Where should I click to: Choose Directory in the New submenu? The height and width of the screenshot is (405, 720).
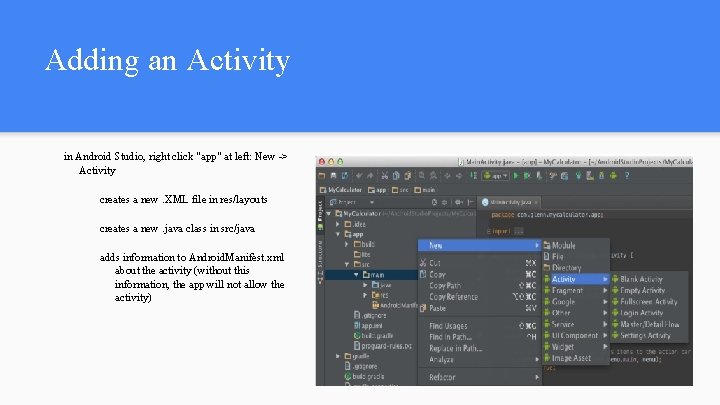pyautogui.click(x=576, y=268)
